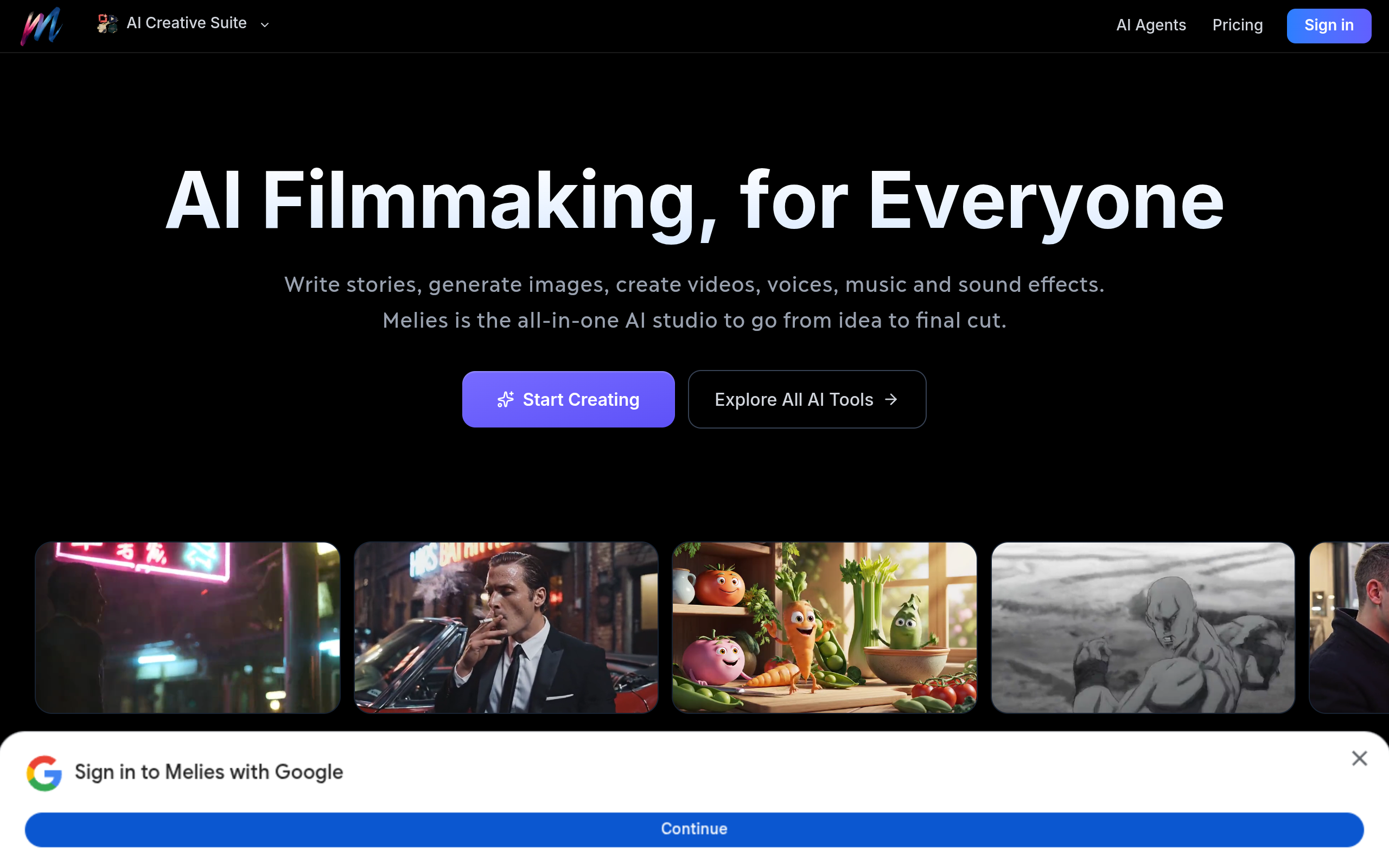
Task: Open the neon-sign street scene thumbnail
Action: tap(188, 628)
